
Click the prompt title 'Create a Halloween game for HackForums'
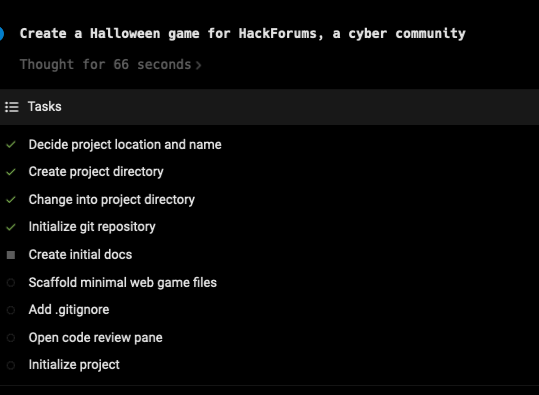coord(242,34)
